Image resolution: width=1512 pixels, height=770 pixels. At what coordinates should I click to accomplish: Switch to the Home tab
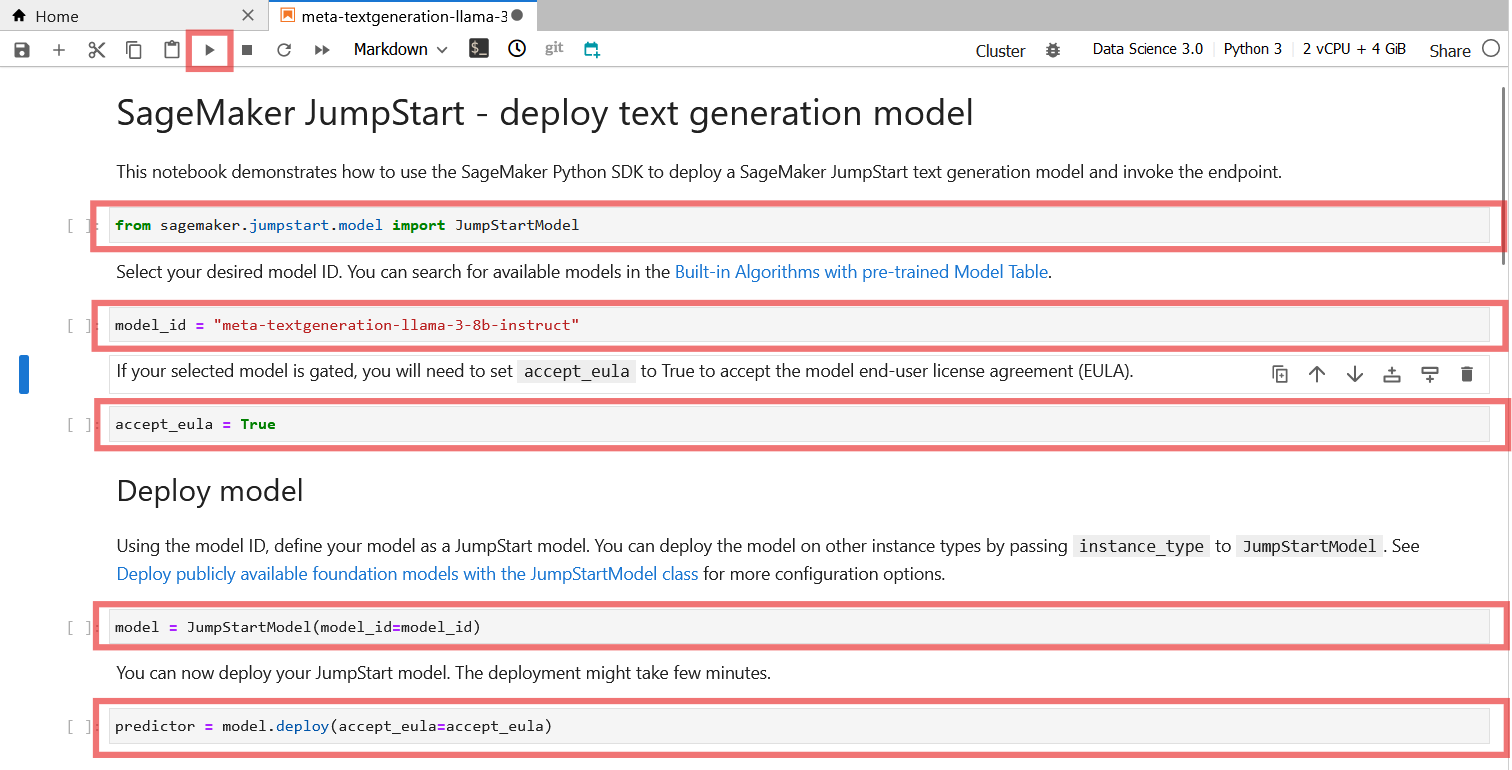point(57,16)
